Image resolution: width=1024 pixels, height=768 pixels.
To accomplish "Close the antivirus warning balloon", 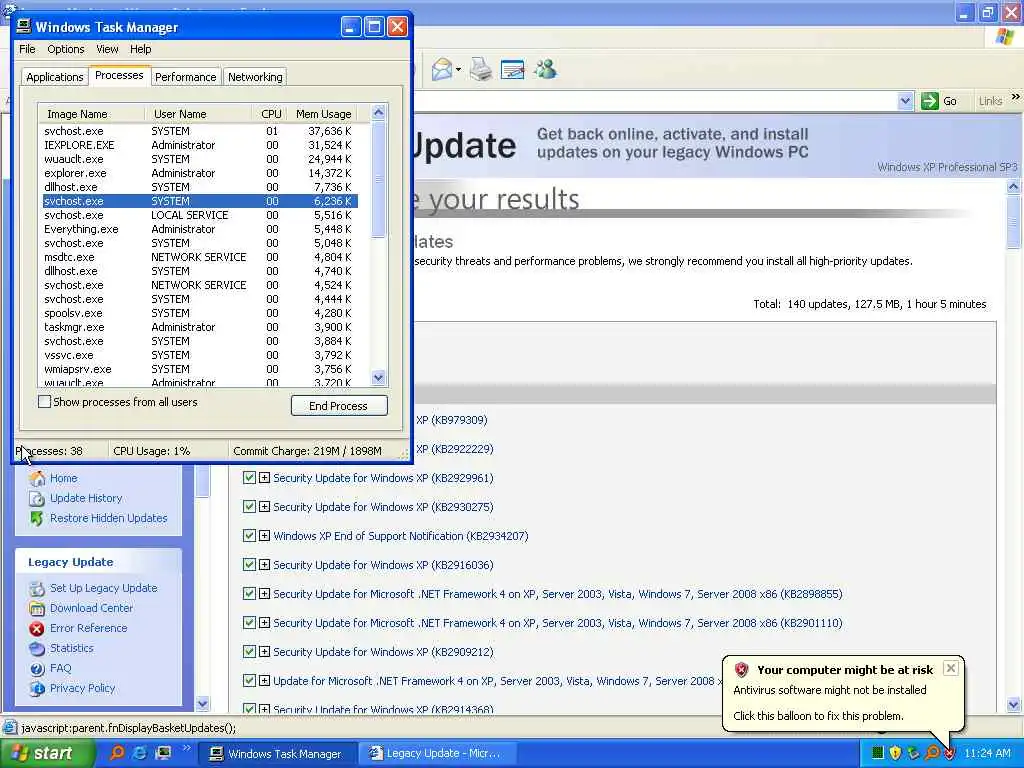I will point(951,668).
